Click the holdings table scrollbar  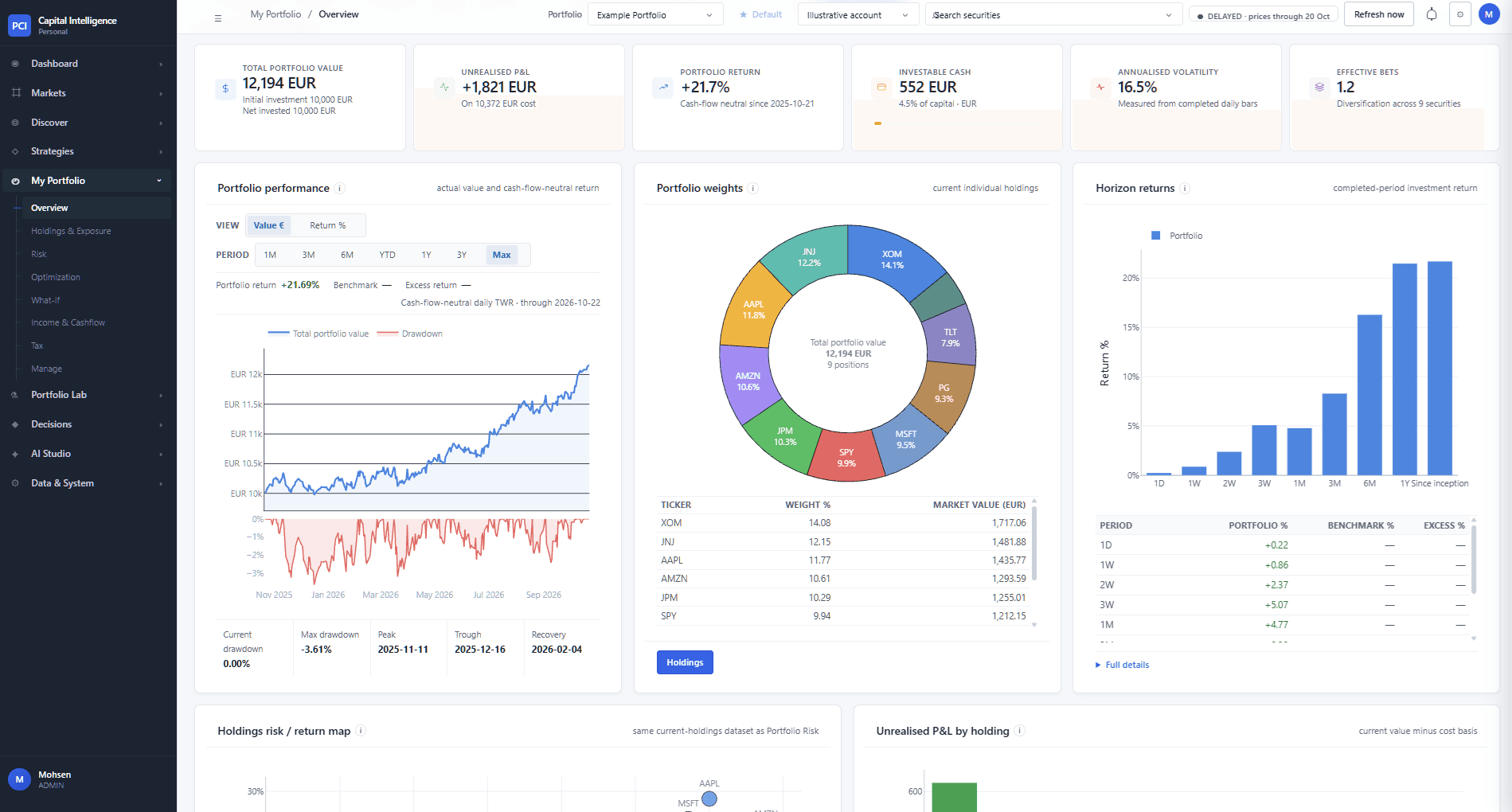coord(1034,543)
